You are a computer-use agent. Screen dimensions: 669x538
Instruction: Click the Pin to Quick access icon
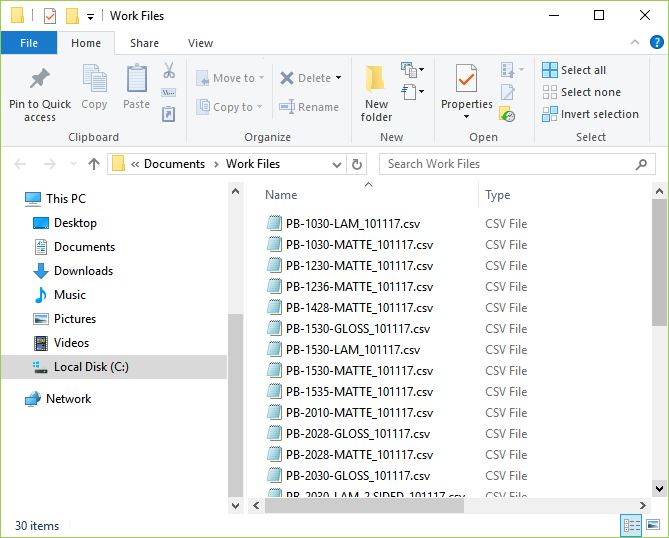(x=40, y=80)
